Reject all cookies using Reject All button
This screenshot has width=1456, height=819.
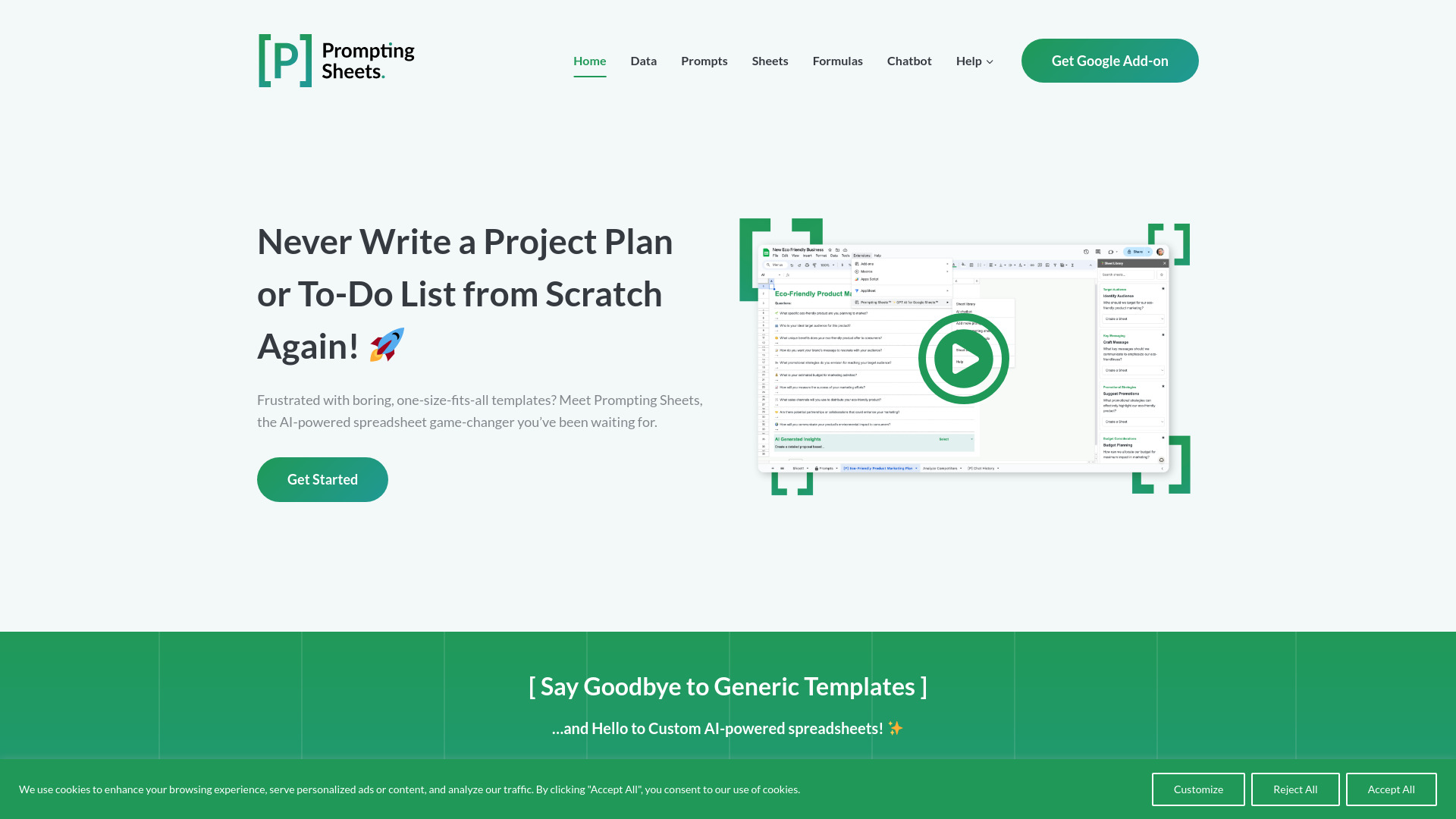coord(1295,789)
